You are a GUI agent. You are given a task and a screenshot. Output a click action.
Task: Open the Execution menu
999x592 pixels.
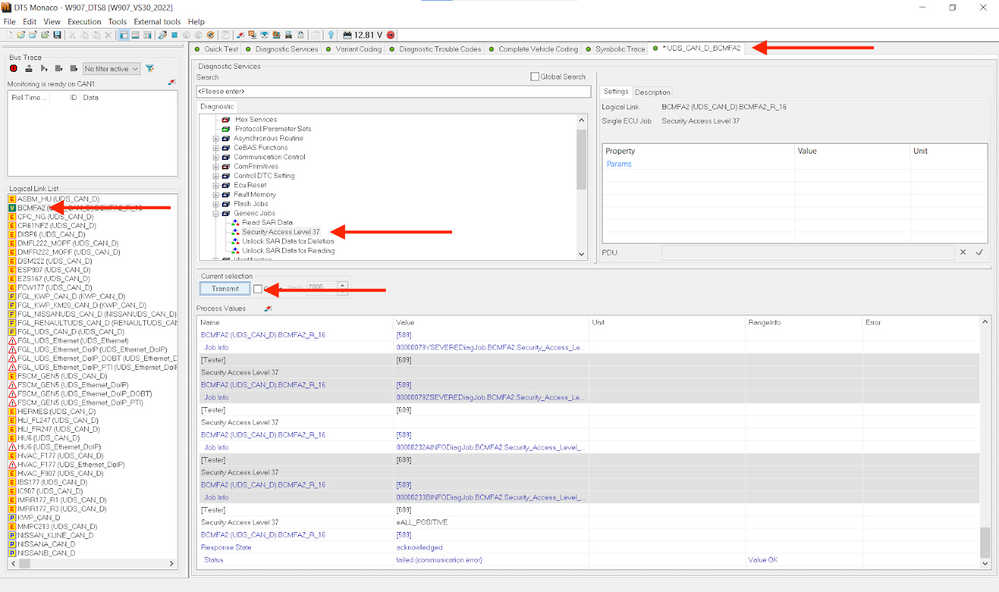click(x=84, y=22)
